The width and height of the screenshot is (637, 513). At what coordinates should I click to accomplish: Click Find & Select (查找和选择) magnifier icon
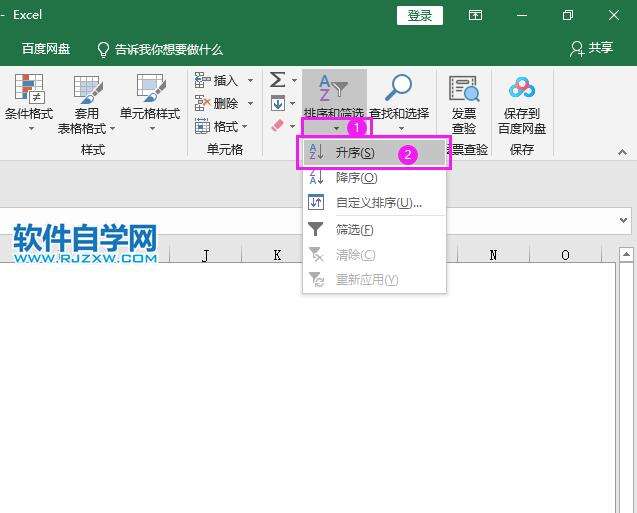[x=399, y=87]
